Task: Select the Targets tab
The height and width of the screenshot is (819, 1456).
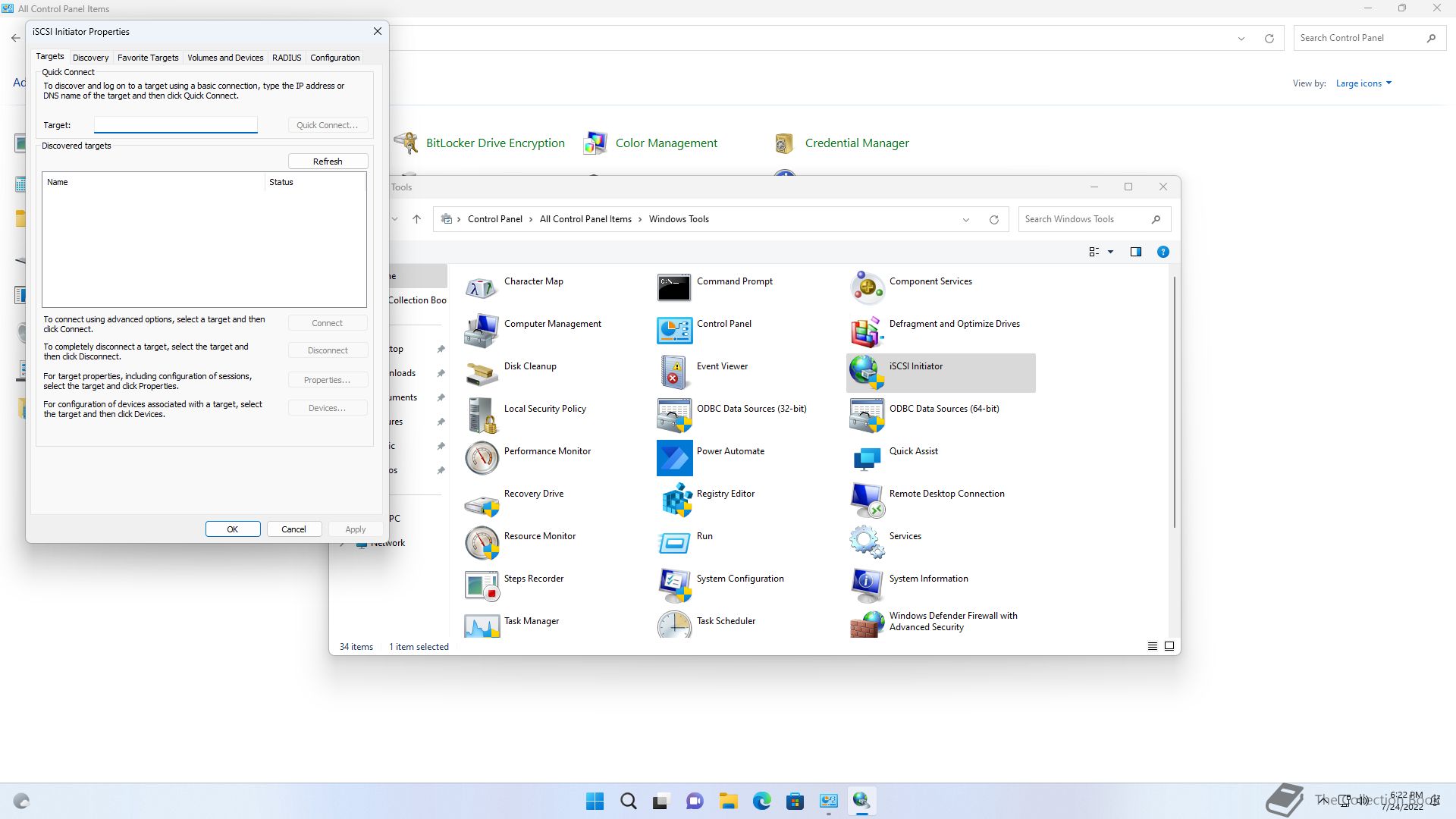Action: click(50, 56)
